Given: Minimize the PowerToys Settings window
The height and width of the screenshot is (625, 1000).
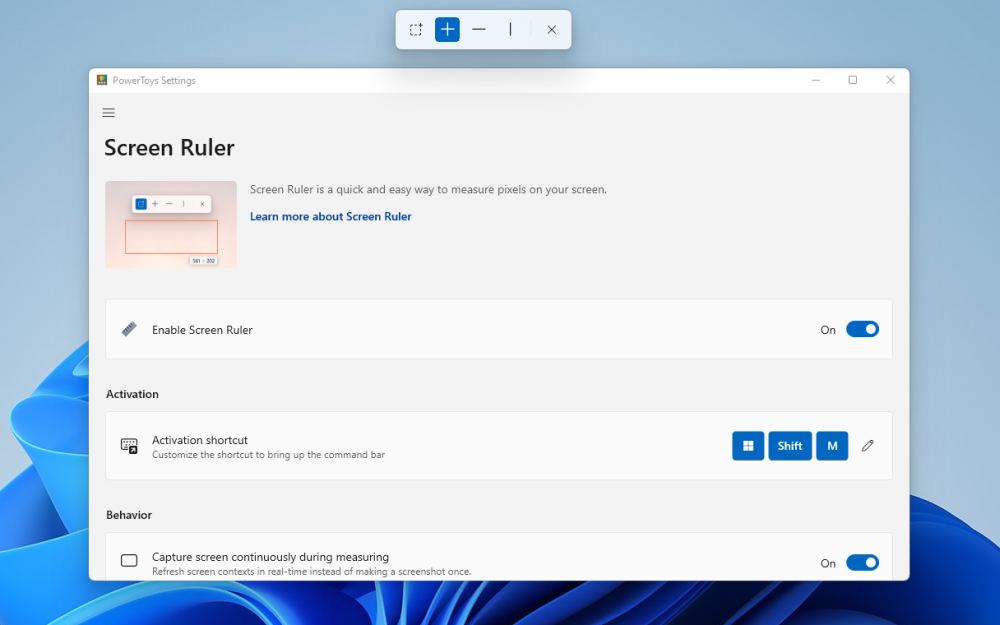Looking at the screenshot, I should (x=816, y=80).
